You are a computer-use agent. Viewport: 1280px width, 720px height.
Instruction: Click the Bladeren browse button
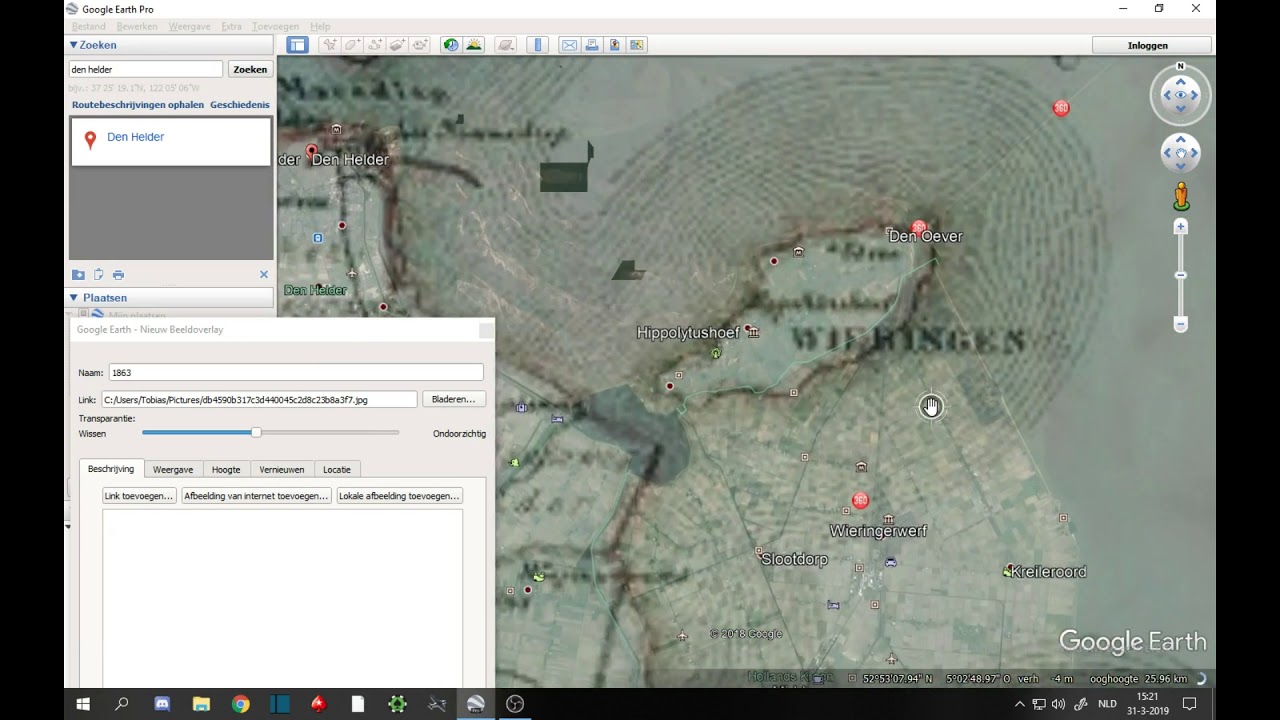pyautogui.click(x=454, y=399)
